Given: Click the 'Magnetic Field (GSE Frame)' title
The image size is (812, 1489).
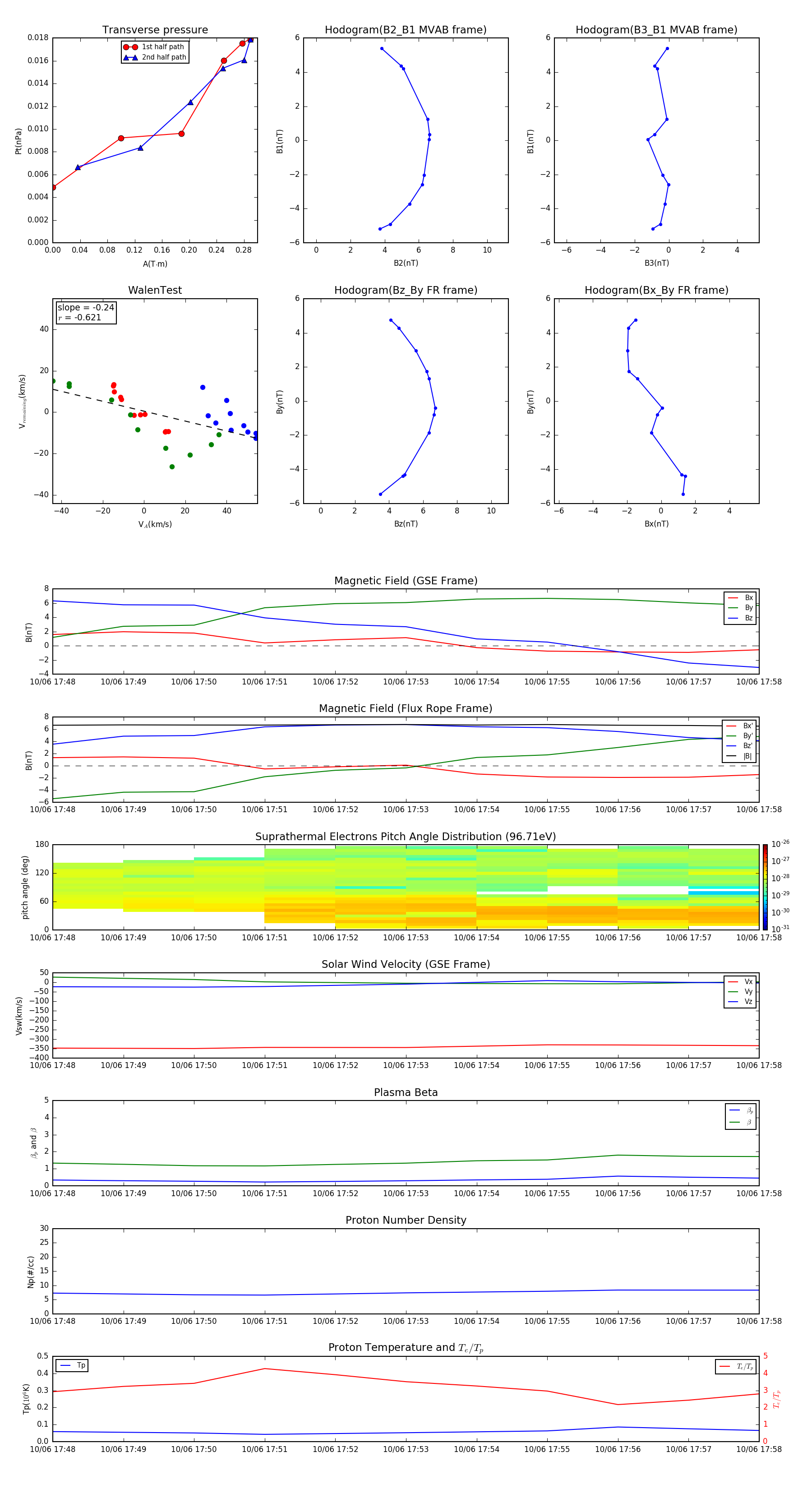Looking at the screenshot, I should 406,581.
